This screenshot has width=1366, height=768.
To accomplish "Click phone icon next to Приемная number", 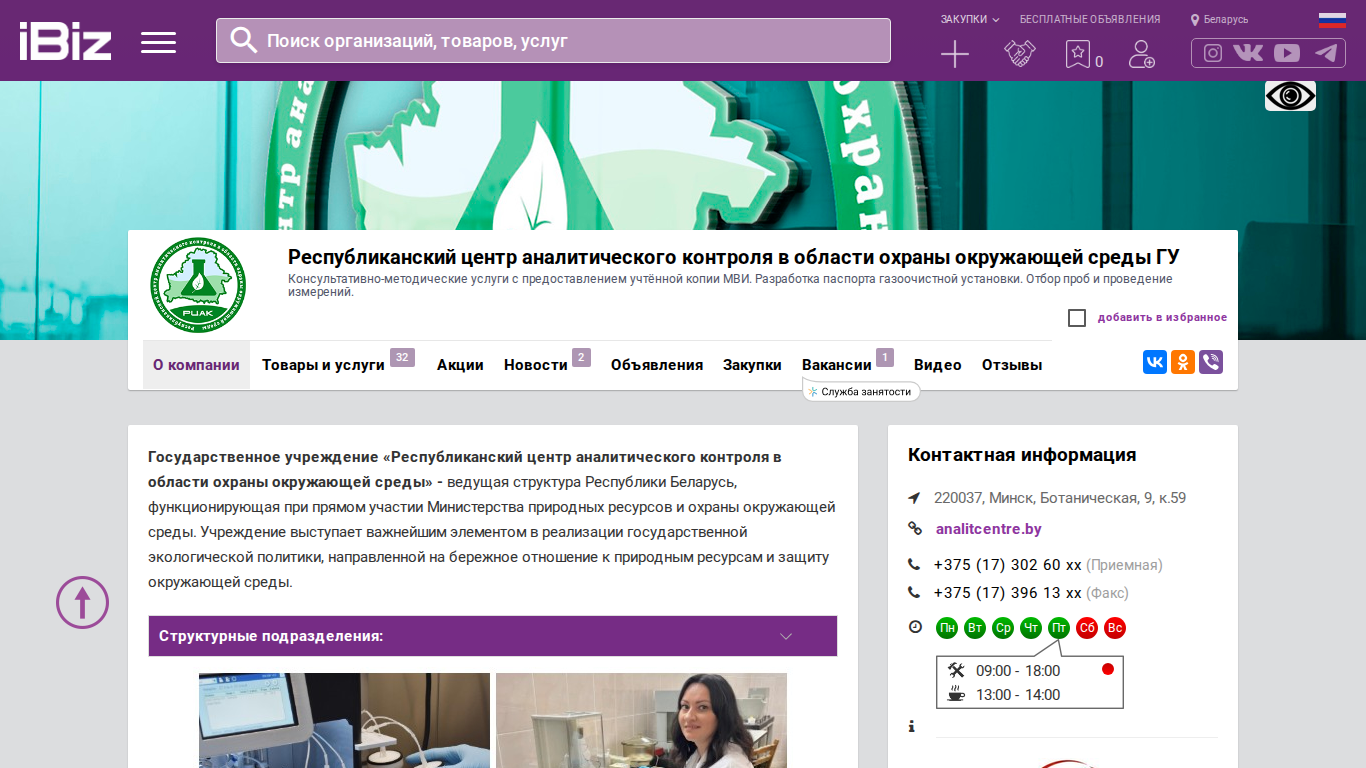I will pyautogui.click(x=914, y=565).
